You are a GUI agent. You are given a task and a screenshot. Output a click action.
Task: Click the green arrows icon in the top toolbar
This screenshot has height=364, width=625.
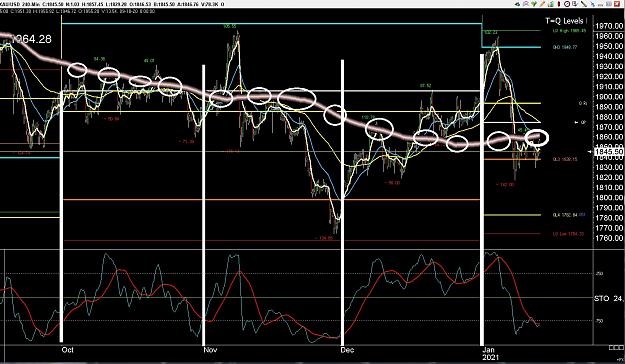pos(534,4)
